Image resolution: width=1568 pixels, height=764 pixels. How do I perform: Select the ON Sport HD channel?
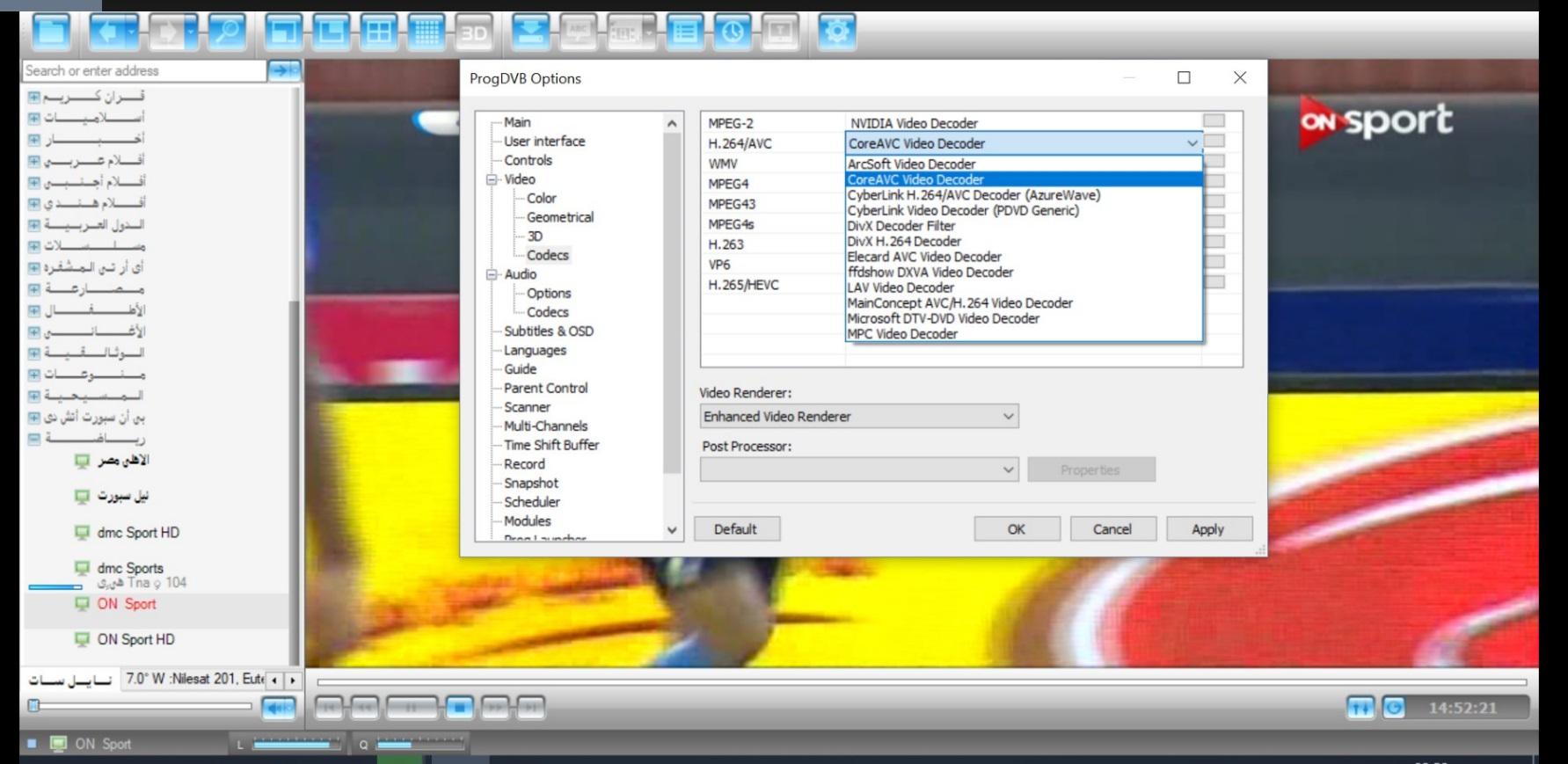(x=135, y=639)
